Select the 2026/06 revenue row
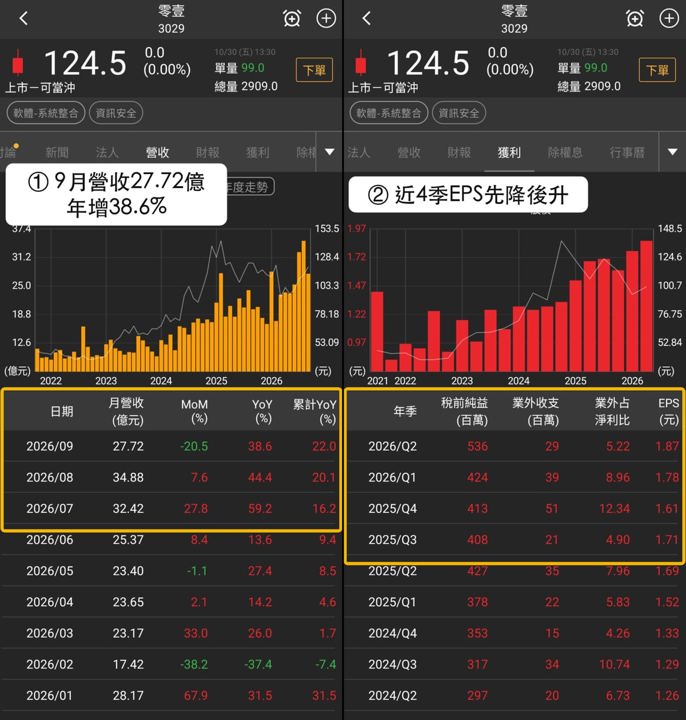Image resolution: width=686 pixels, height=720 pixels. click(171, 540)
